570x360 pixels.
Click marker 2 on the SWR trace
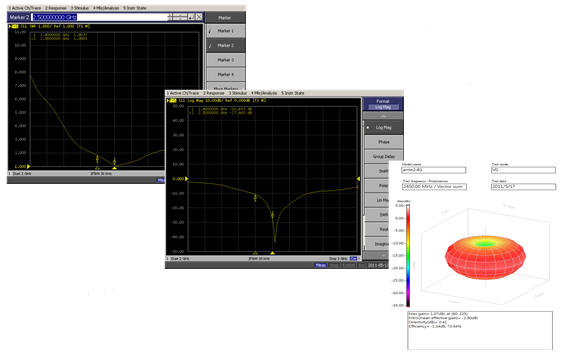pos(115,161)
